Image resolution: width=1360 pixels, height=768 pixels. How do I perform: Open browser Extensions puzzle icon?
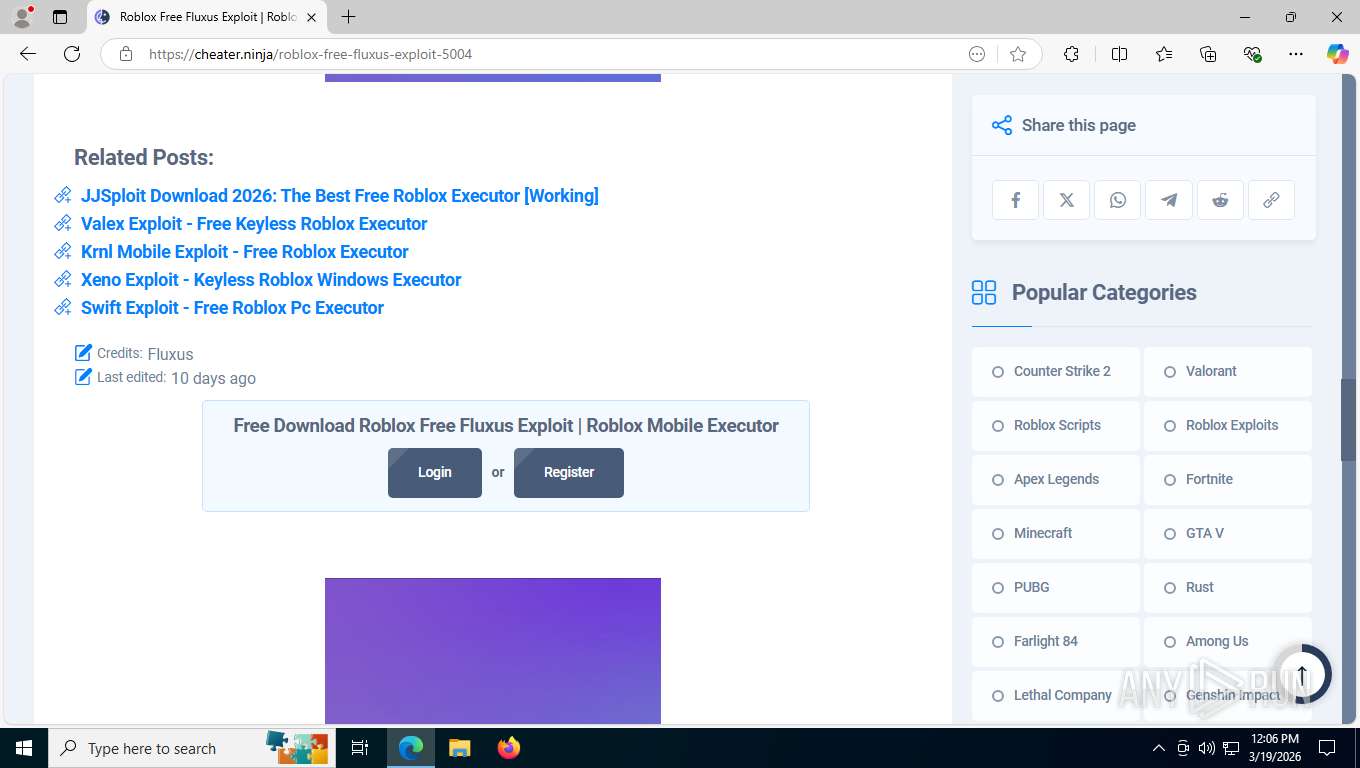pyautogui.click(x=1071, y=54)
